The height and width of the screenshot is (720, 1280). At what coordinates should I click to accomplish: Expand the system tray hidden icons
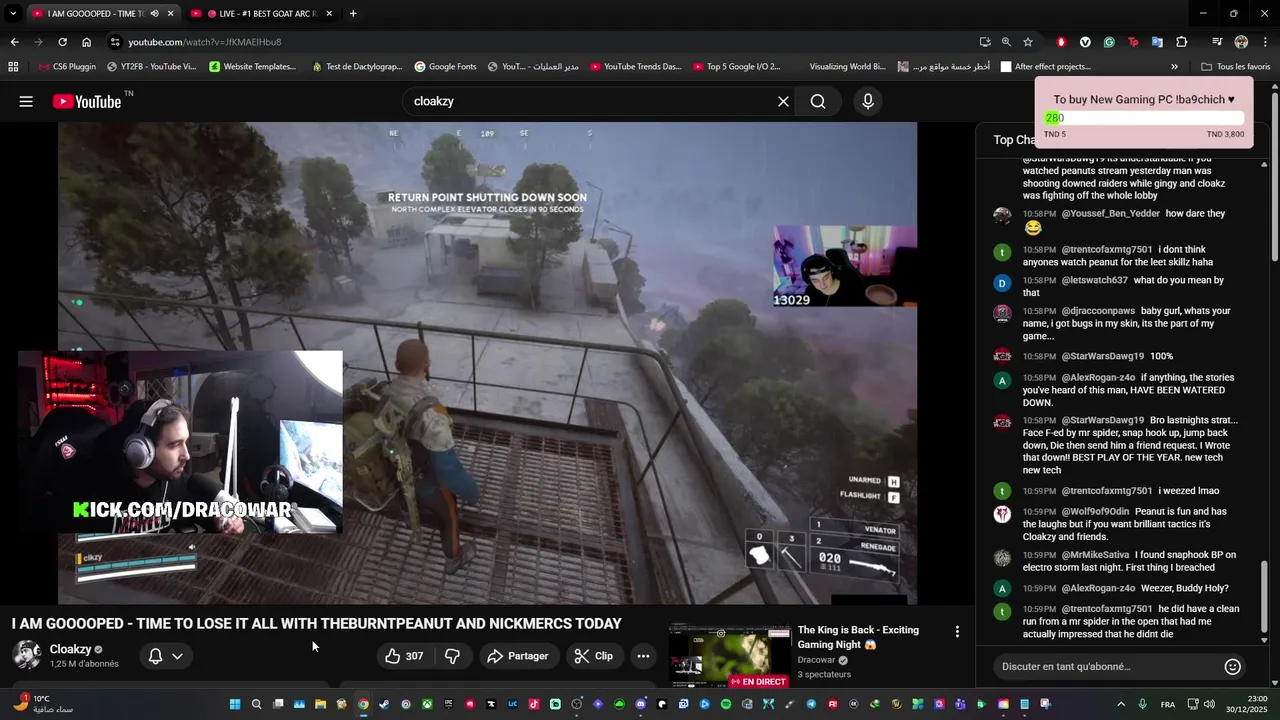click(1120, 704)
